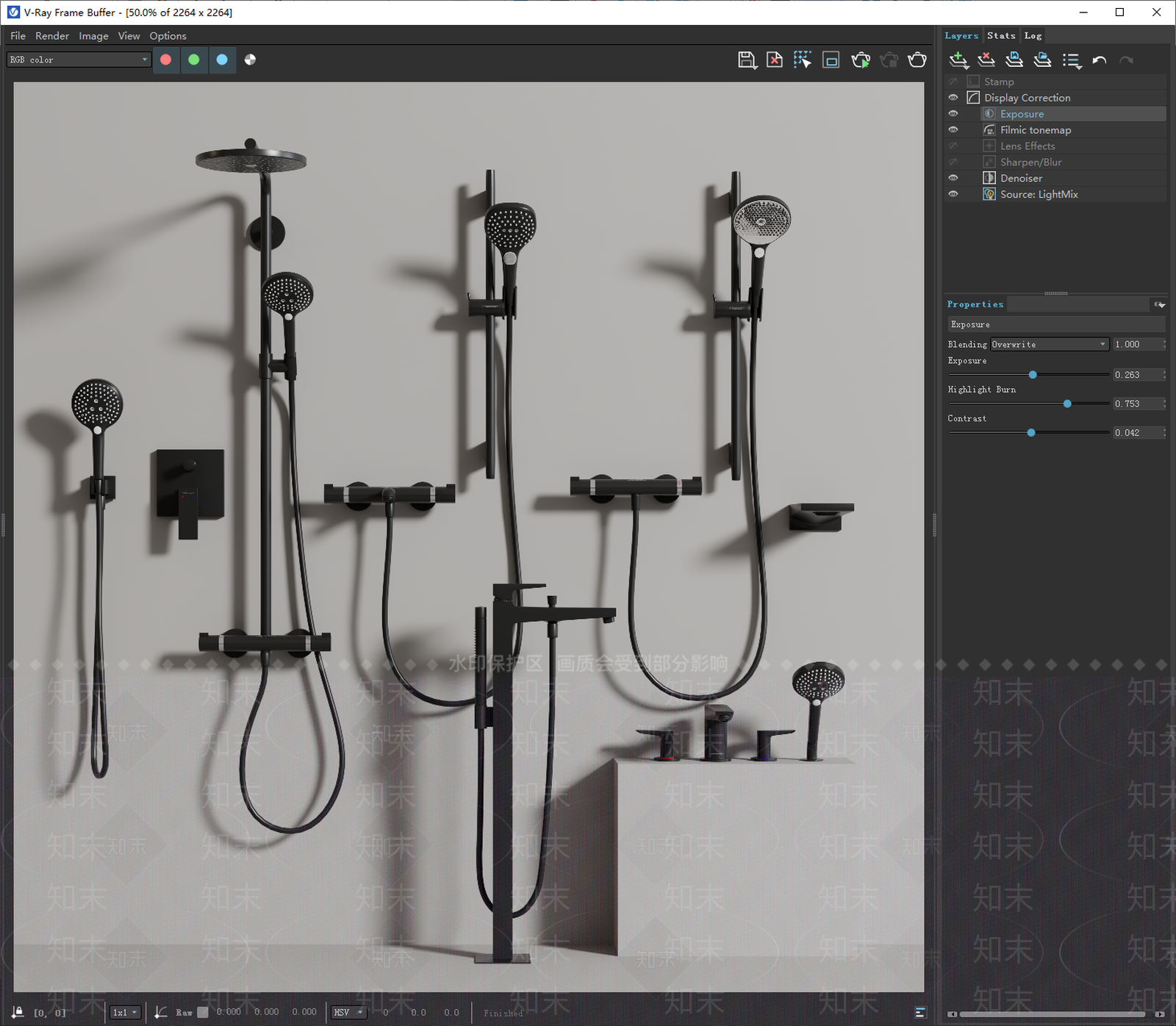Viewport: 1176px width, 1026px height.
Task: Hide the Filmic tonemap layer
Action: (x=953, y=129)
